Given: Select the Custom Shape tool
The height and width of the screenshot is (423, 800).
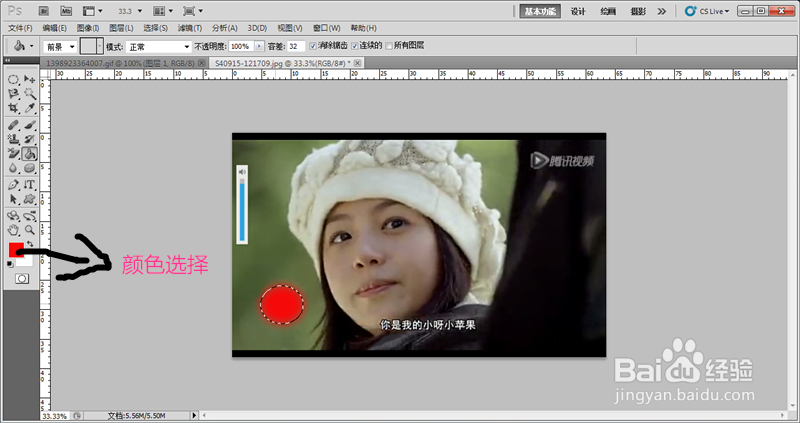Looking at the screenshot, I should (x=30, y=199).
